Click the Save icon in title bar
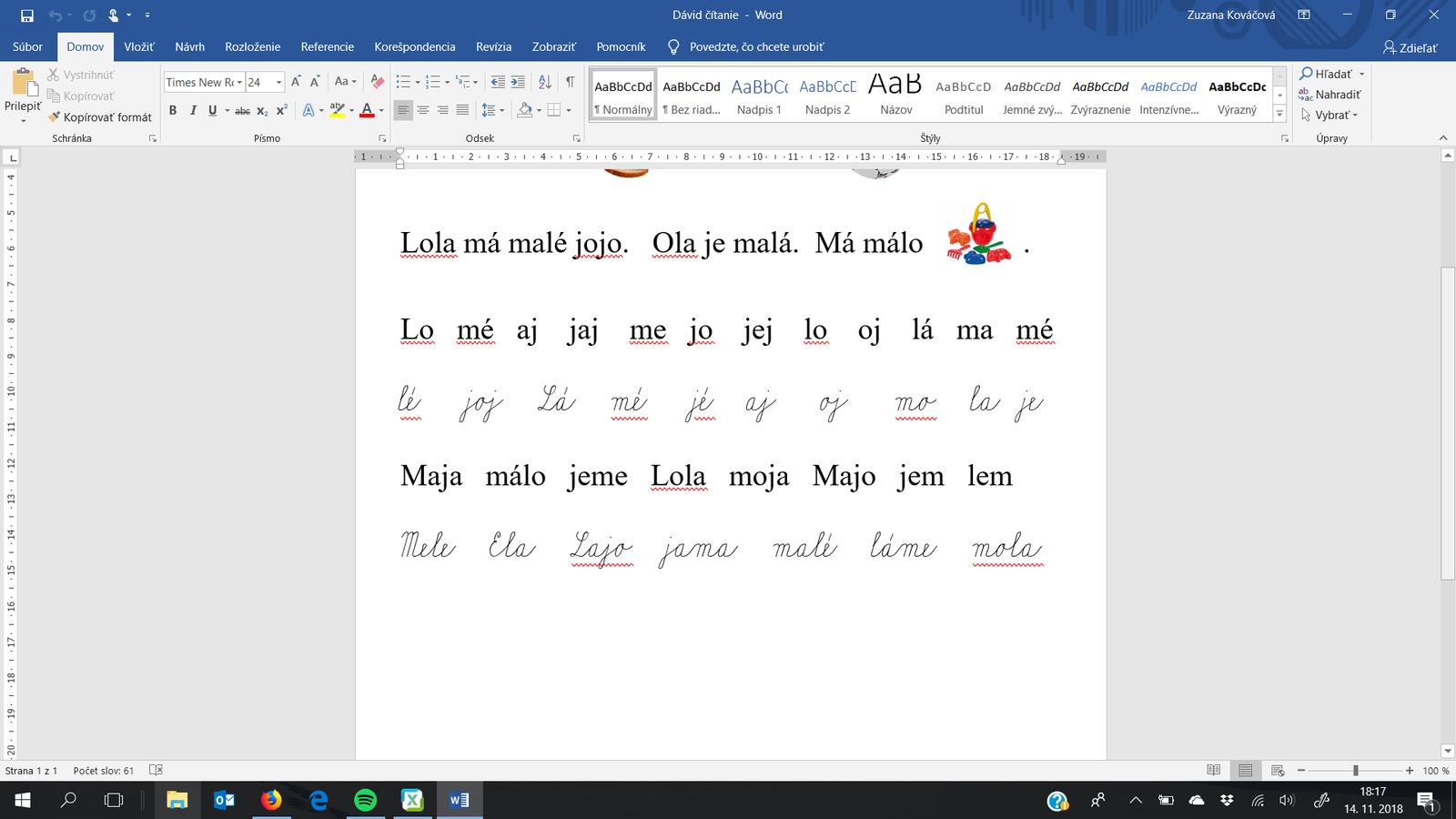This screenshot has width=1456, height=819. 27,15
